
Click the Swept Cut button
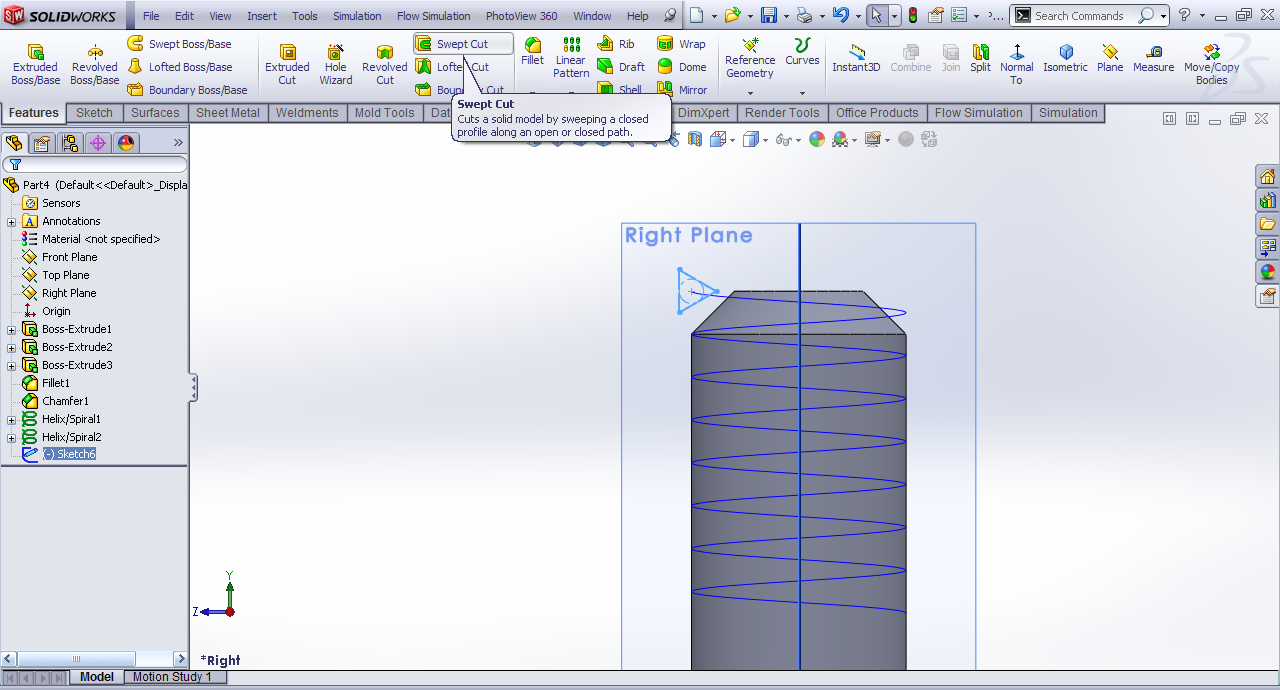coord(463,44)
